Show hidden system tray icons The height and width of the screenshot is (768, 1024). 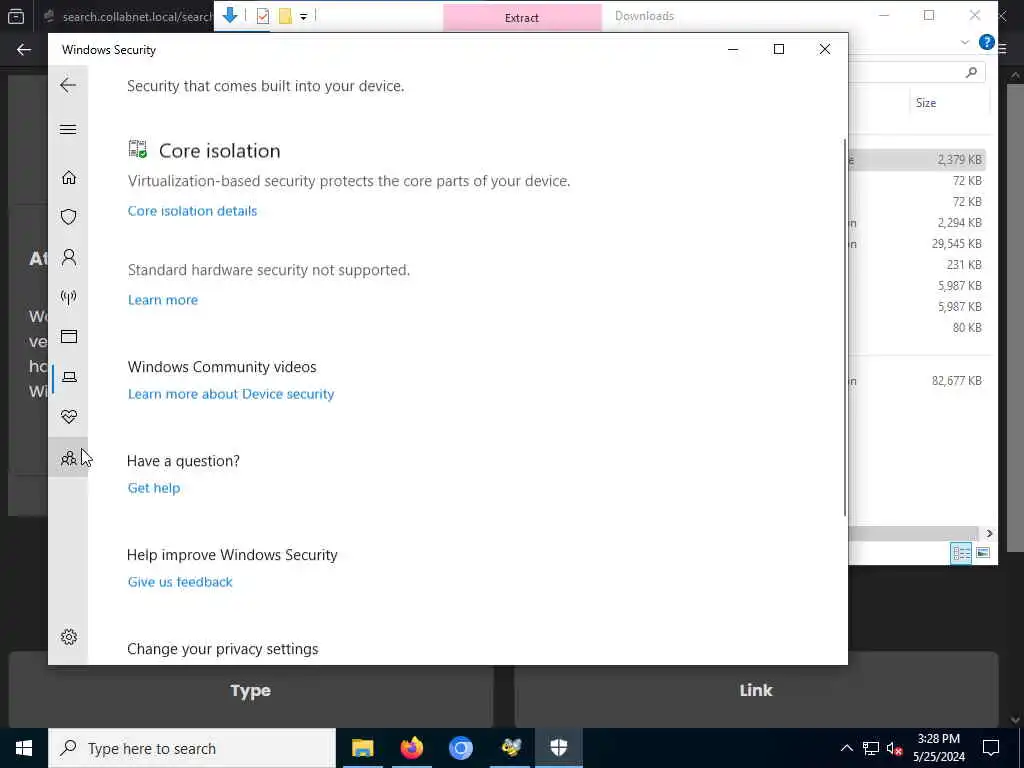[x=846, y=748]
